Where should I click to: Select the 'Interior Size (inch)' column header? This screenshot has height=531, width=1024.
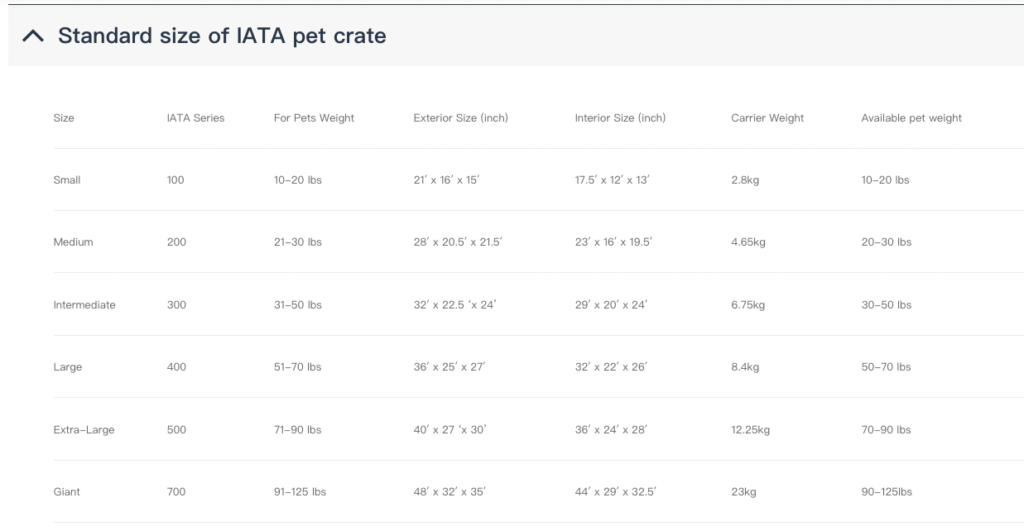tap(620, 118)
